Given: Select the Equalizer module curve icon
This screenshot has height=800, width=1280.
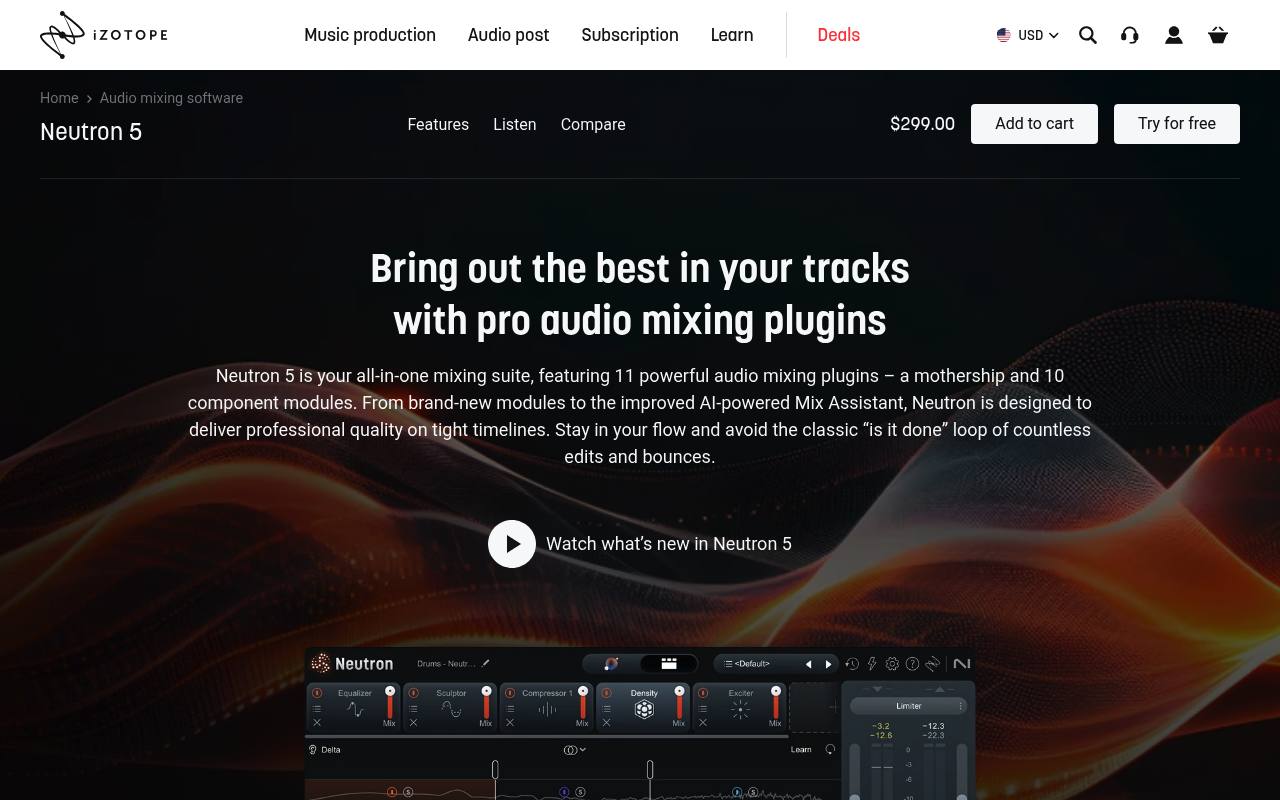Looking at the screenshot, I should [x=355, y=710].
